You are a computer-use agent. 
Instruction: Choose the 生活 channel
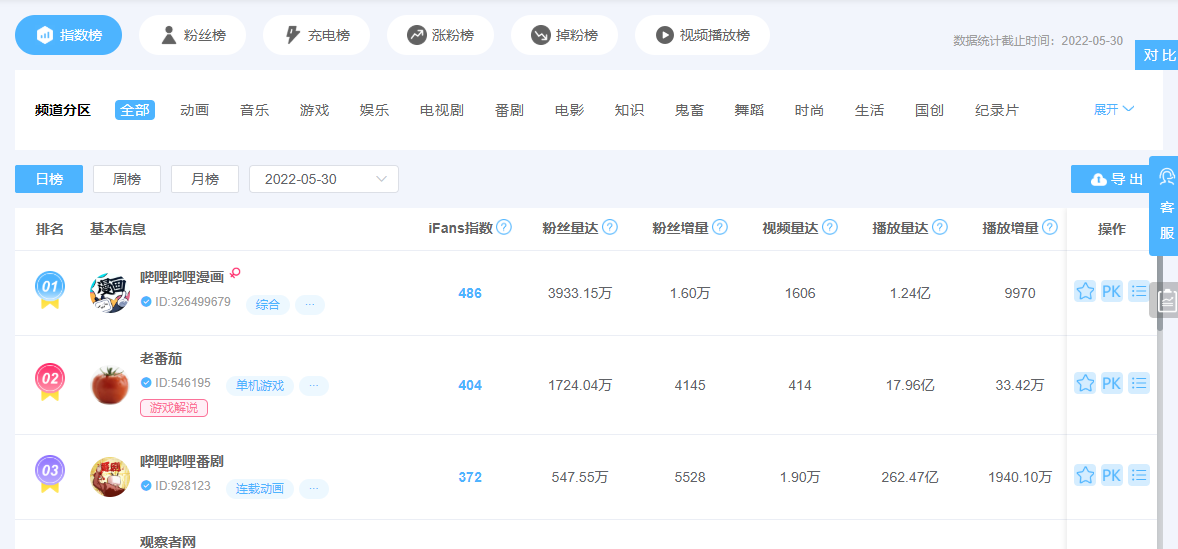tap(869, 110)
